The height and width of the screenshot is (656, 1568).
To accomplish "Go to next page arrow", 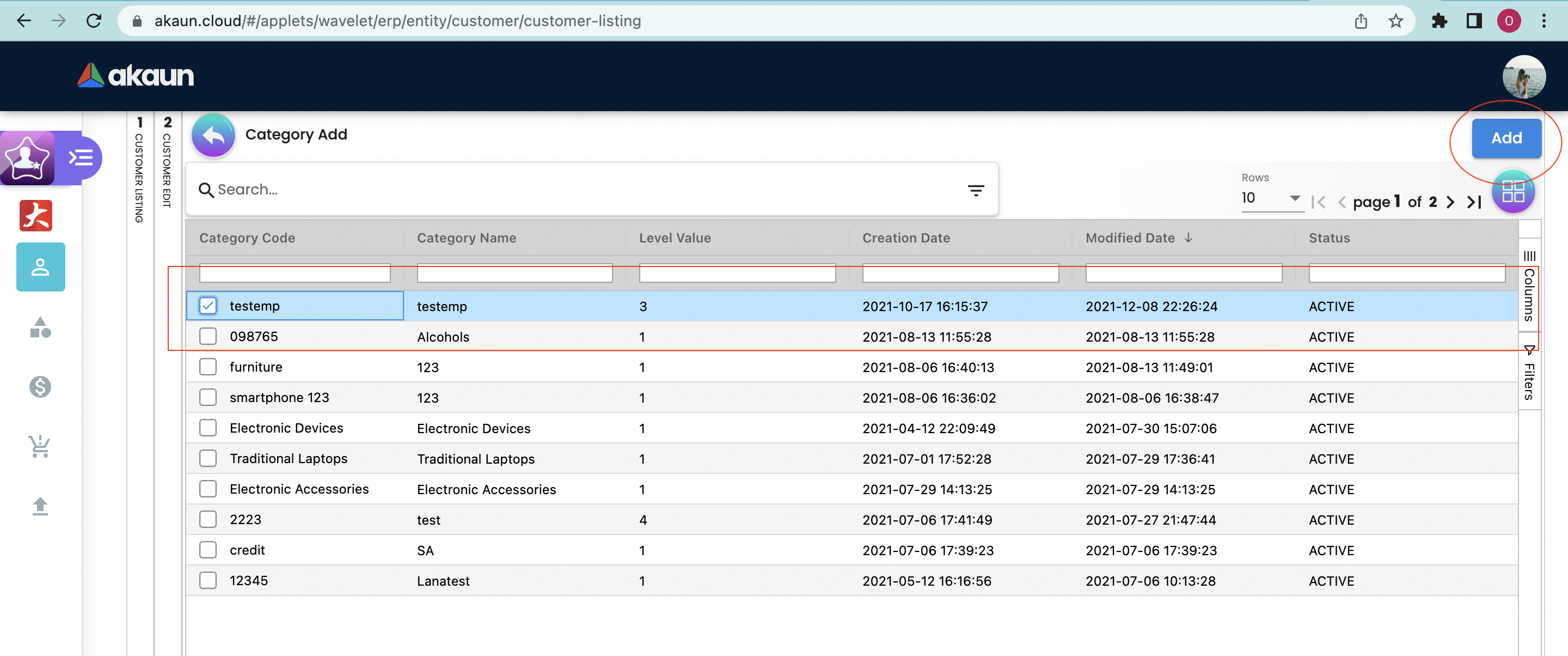I will (x=1450, y=202).
